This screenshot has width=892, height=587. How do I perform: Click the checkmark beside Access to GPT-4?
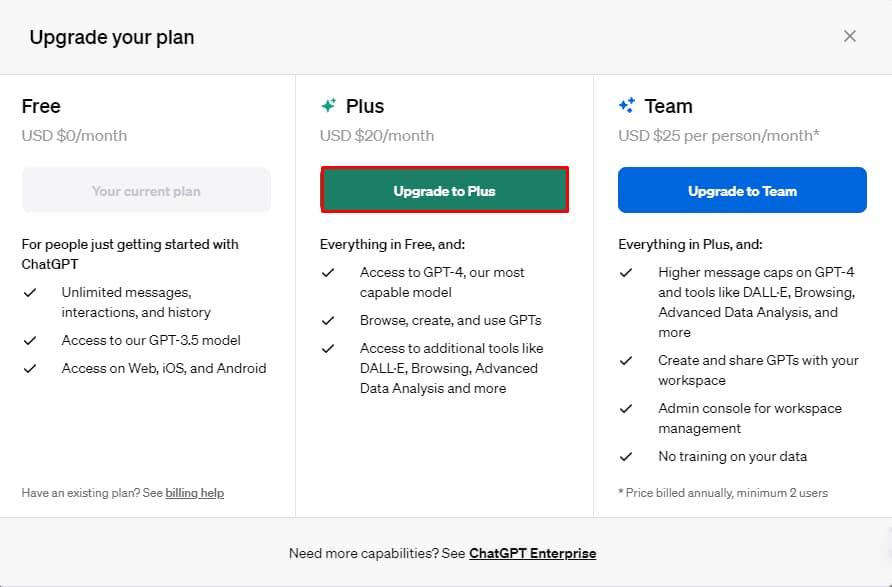[x=328, y=272]
